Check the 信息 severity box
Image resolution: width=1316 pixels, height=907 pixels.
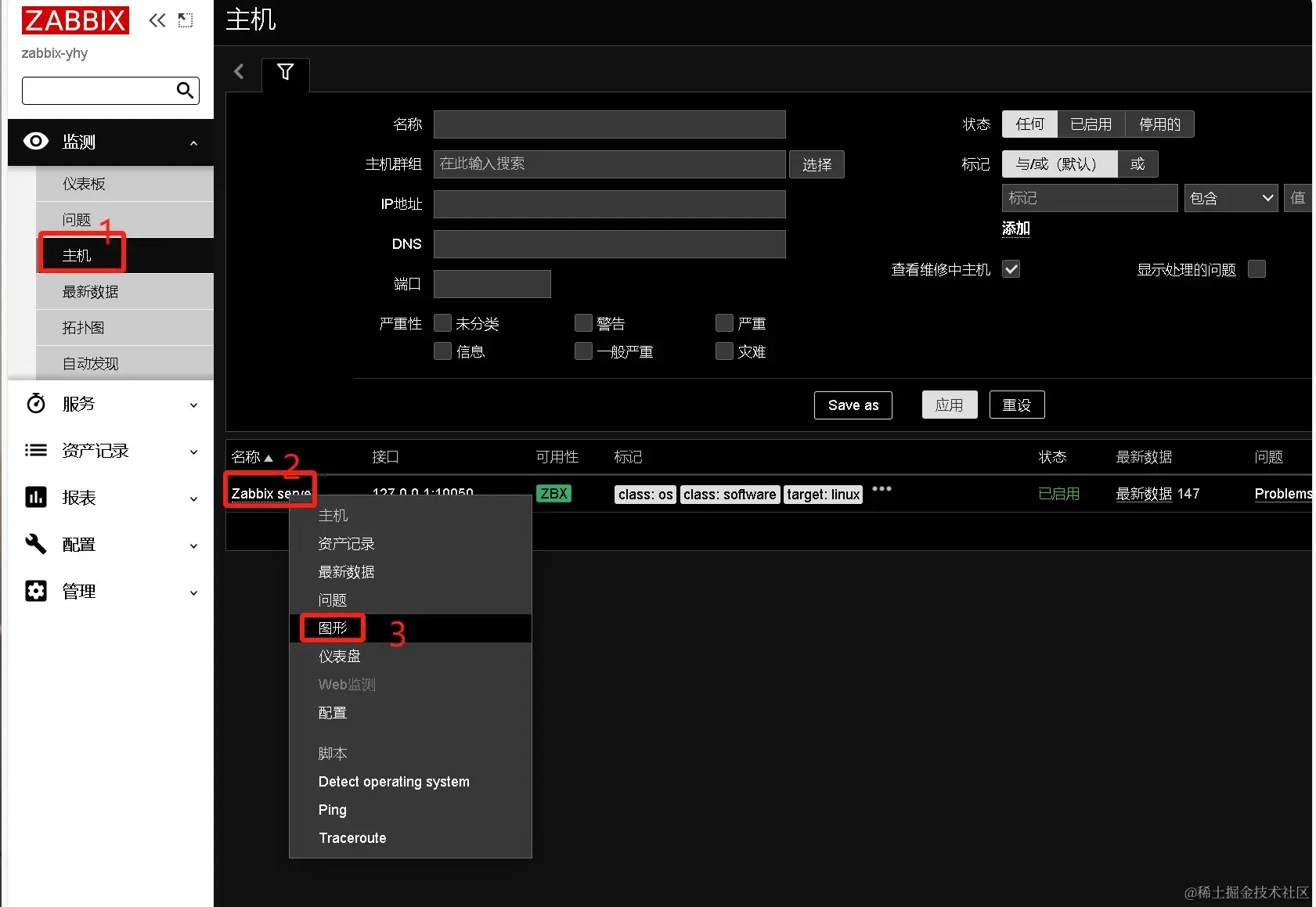[x=443, y=351]
